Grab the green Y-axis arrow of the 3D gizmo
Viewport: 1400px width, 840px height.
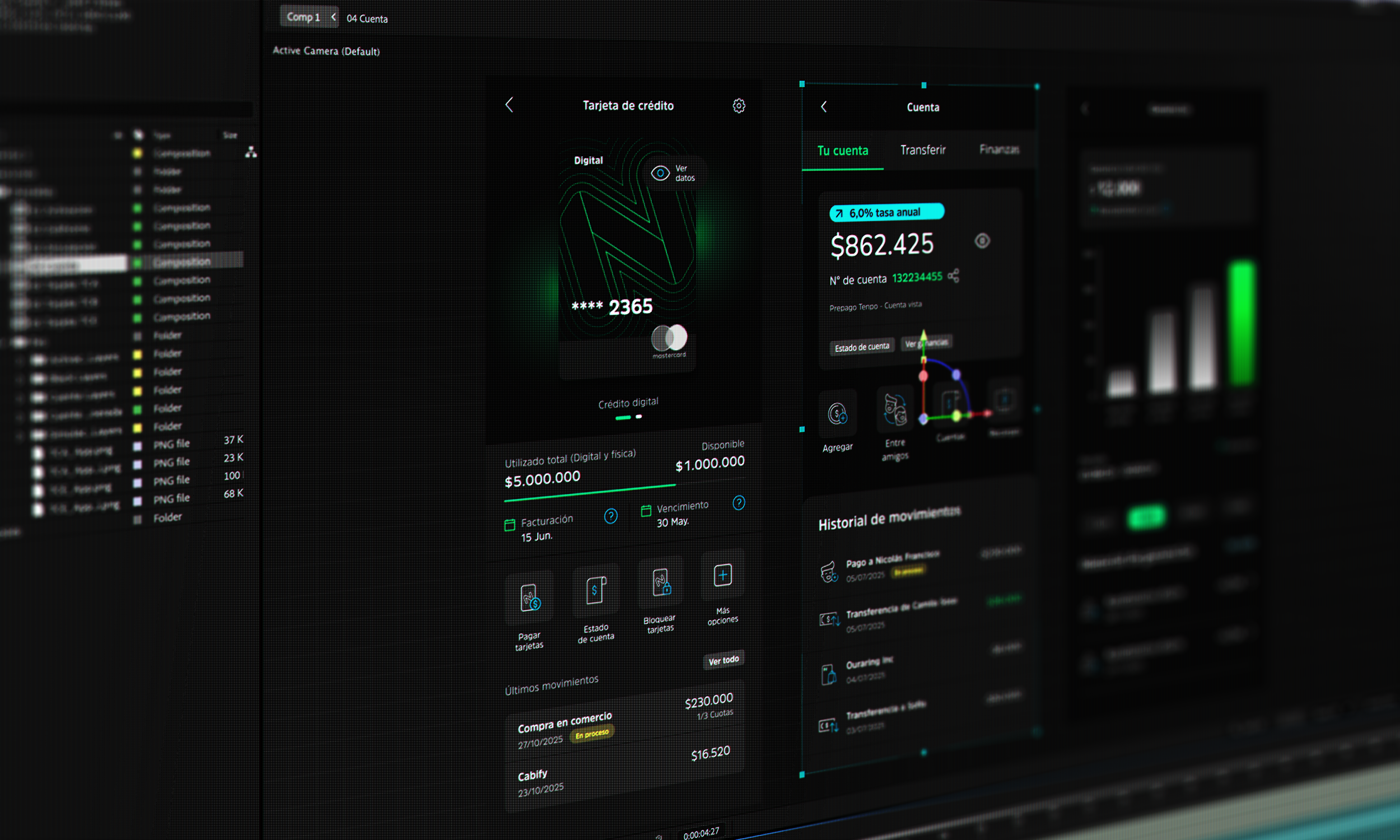pos(923,336)
